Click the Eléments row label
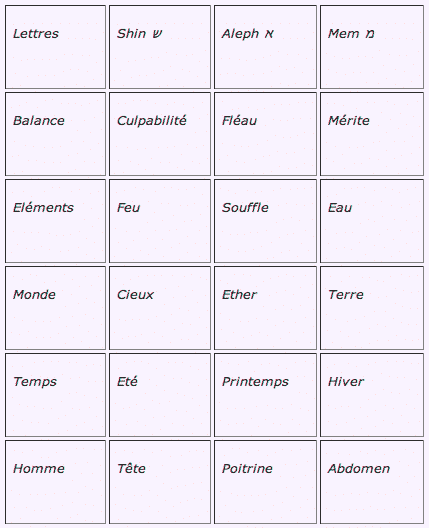The image size is (429, 528). (x=56, y=221)
